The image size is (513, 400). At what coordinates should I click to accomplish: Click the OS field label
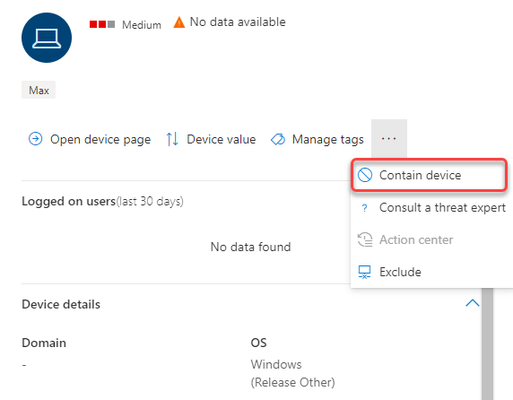tap(259, 343)
